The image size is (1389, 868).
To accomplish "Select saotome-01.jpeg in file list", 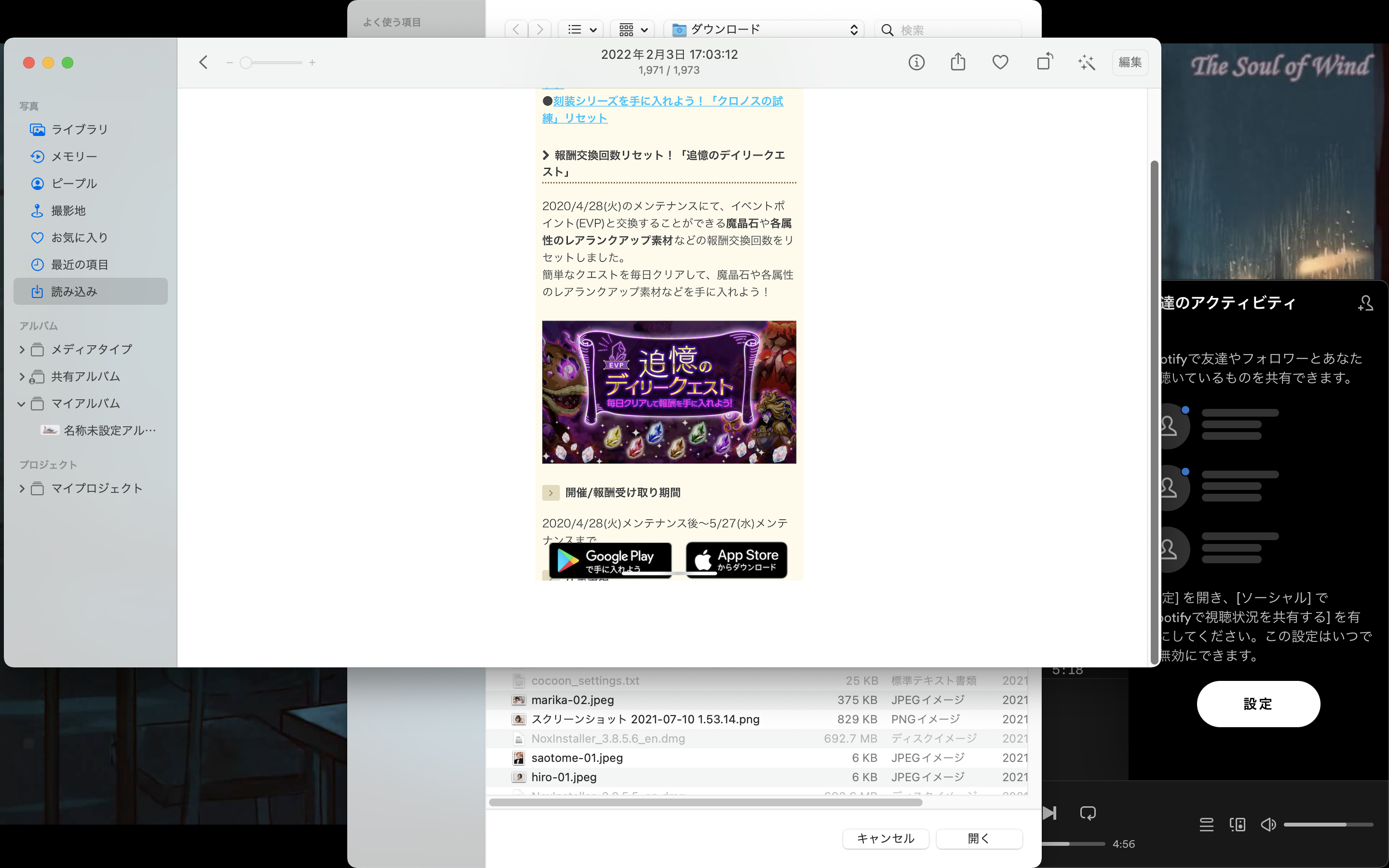I will (x=758, y=758).
